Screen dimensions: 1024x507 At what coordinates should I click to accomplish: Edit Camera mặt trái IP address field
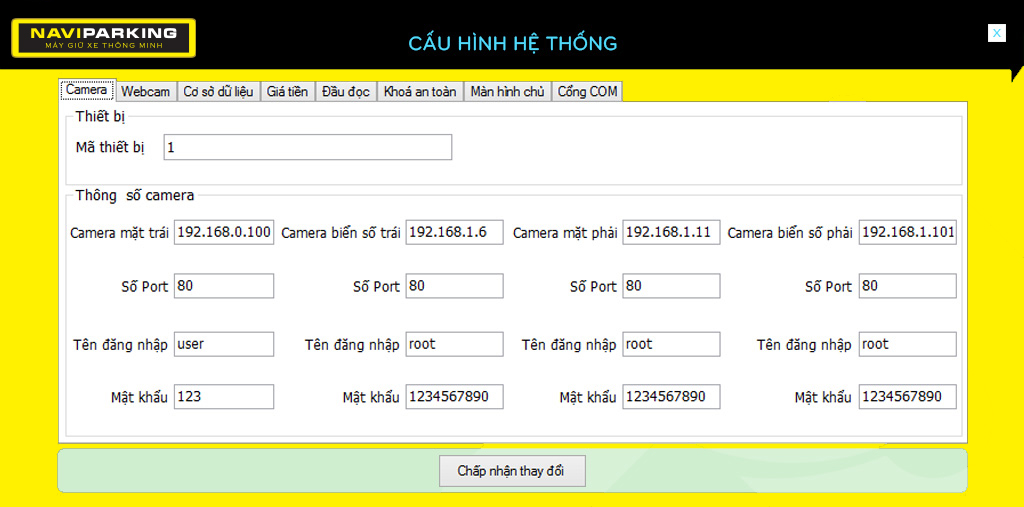(x=224, y=233)
